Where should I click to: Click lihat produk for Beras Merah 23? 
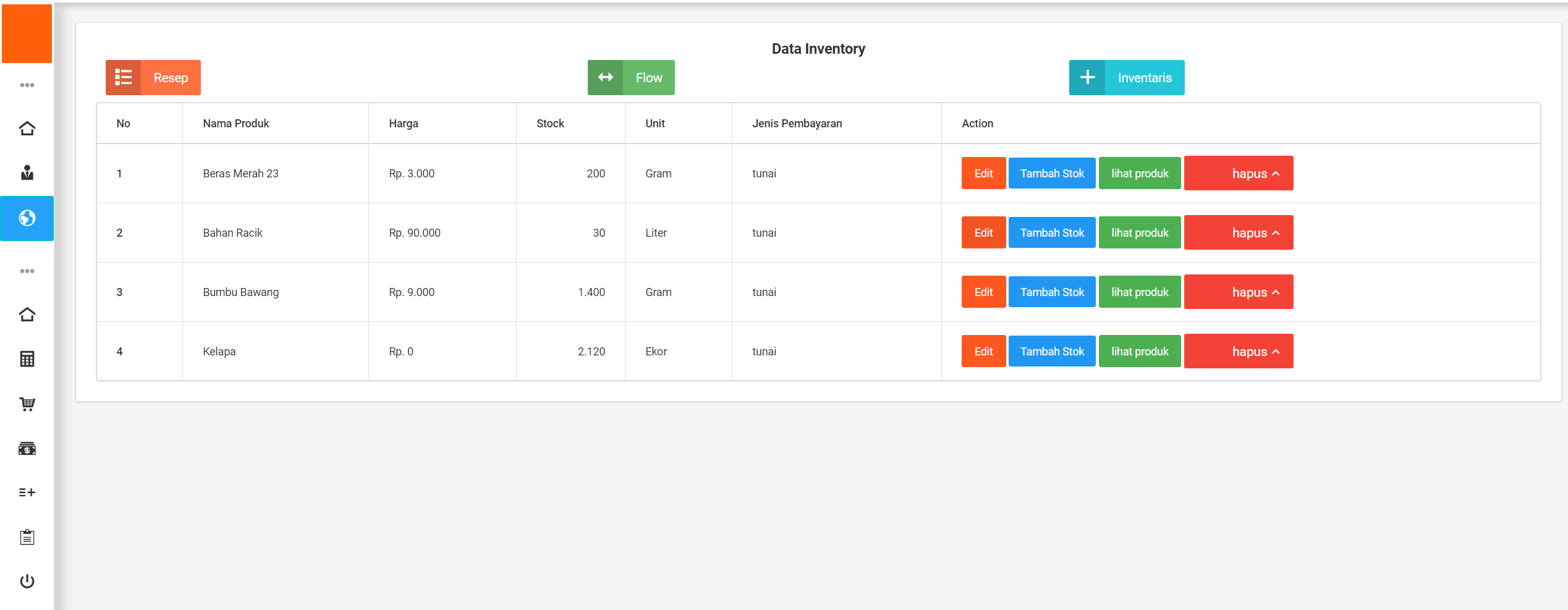pyautogui.click(x=1140, y=173)
